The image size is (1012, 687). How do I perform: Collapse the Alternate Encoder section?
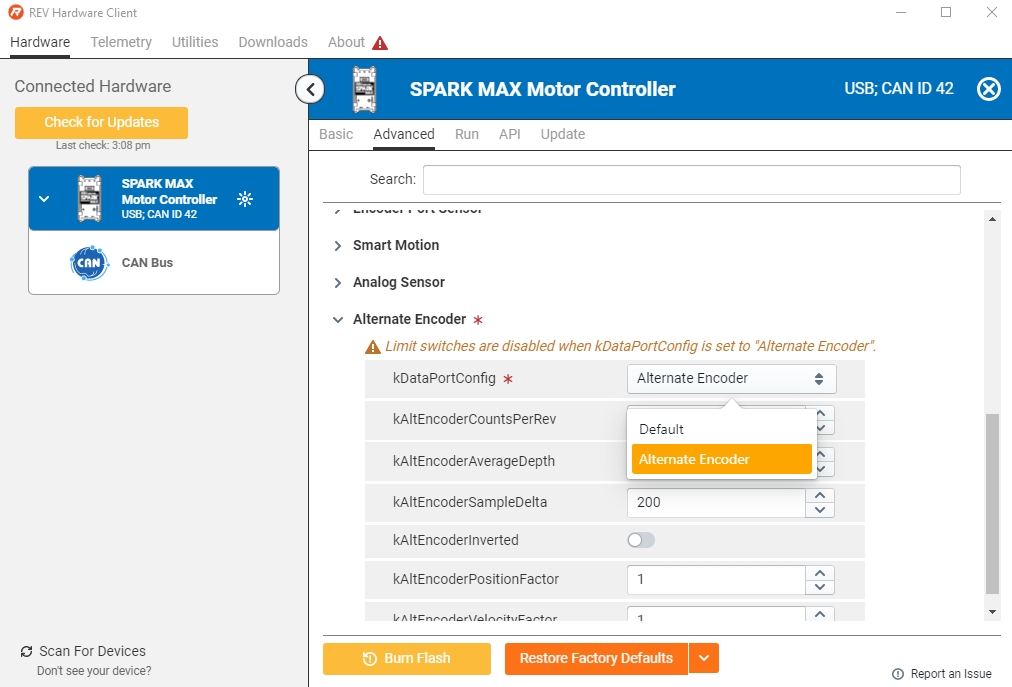point(338,320)
